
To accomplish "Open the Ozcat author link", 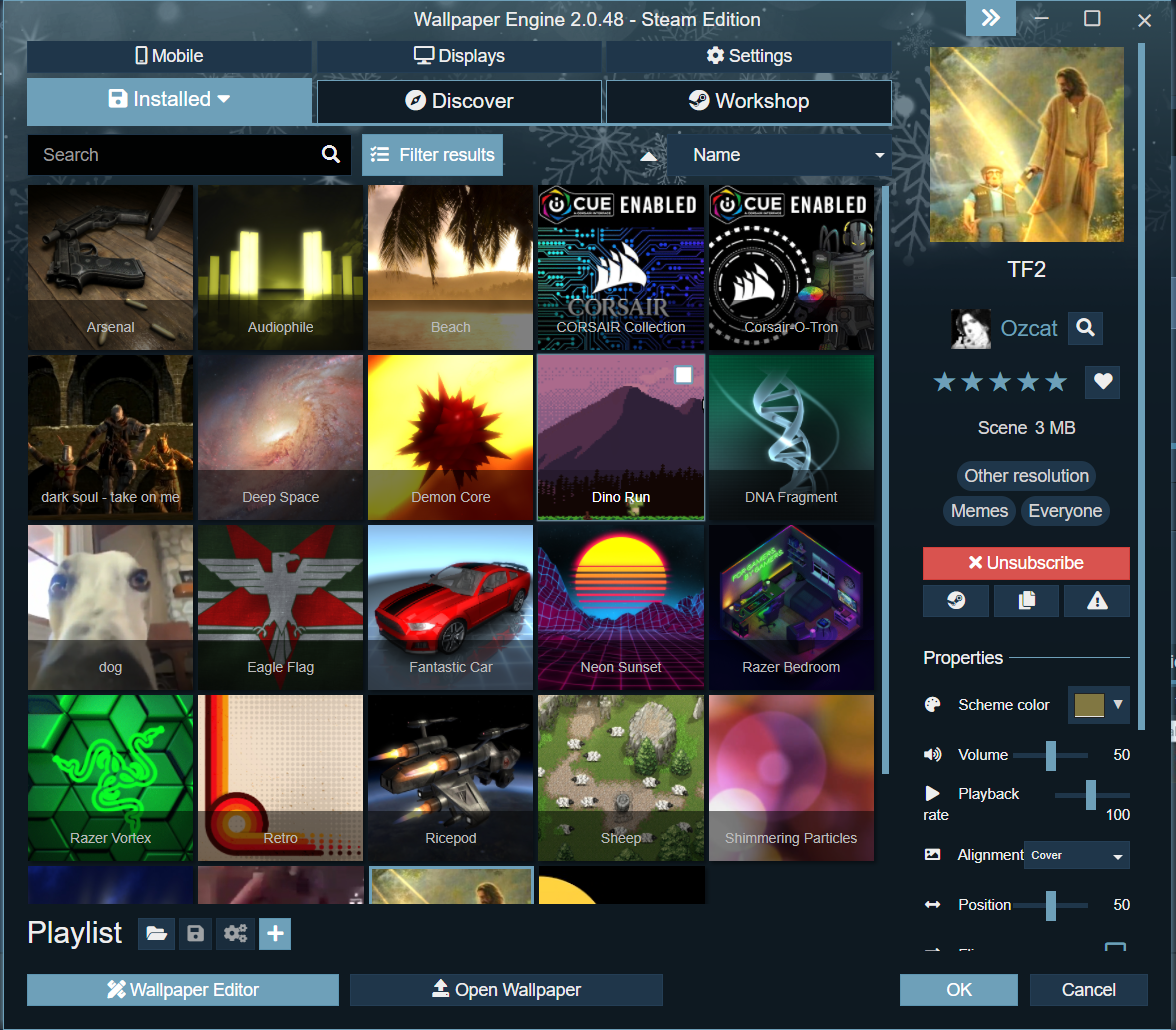I will (1029, 329).
